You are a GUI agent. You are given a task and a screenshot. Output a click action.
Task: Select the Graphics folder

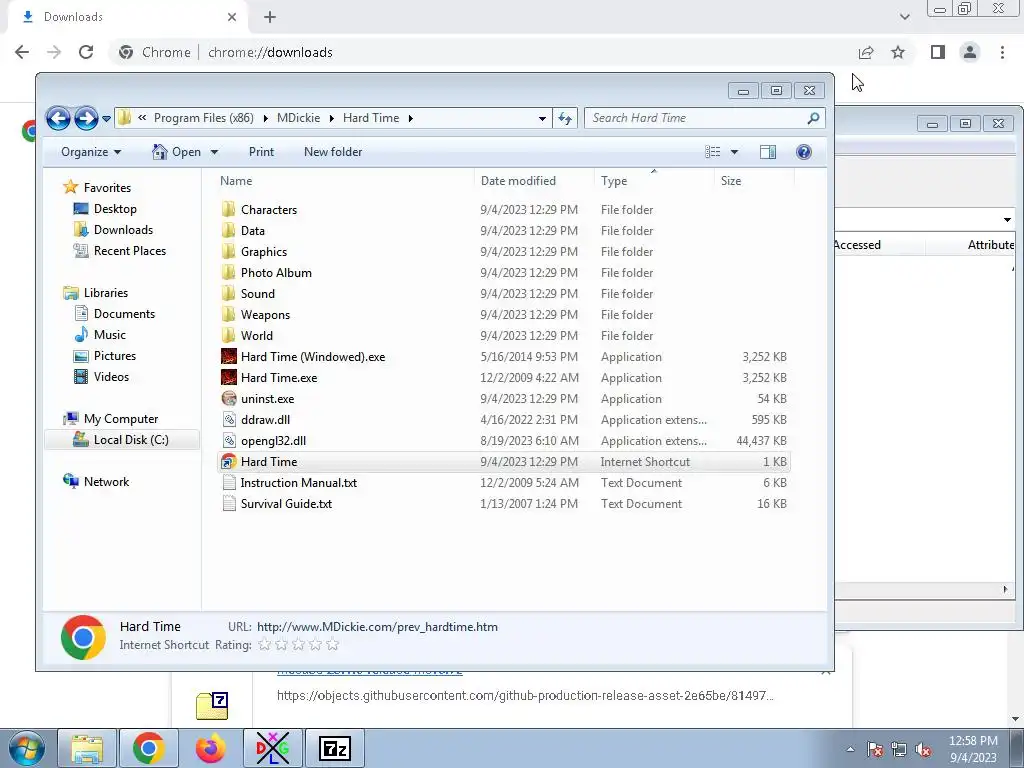click(263, 251)
